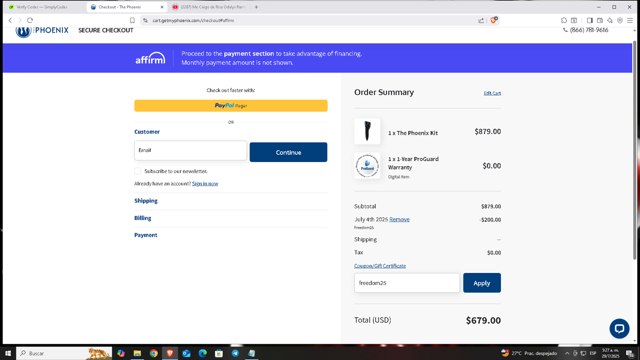This screenshot has width=640, height=360.
Task: Open Telegram from the taskbar
Action: (235, 353)
